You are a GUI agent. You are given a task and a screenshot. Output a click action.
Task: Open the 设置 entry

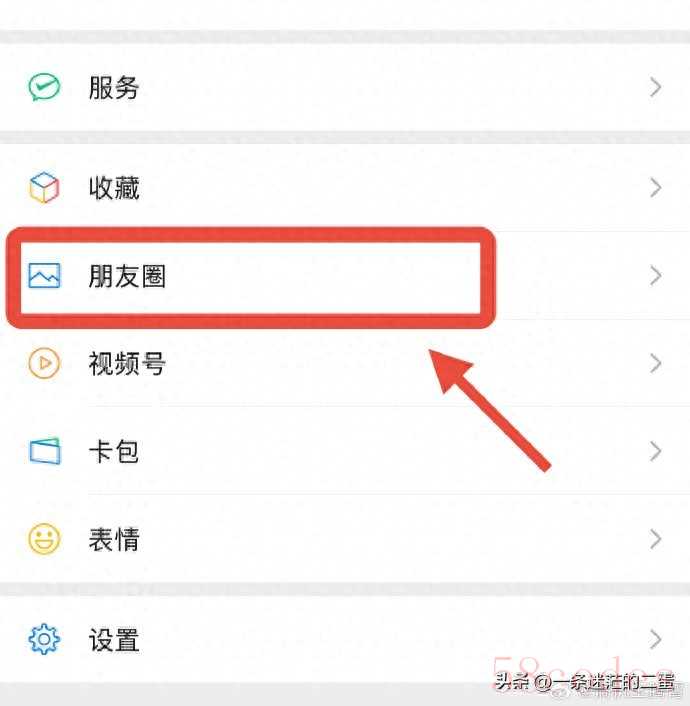tap(345, 639)
